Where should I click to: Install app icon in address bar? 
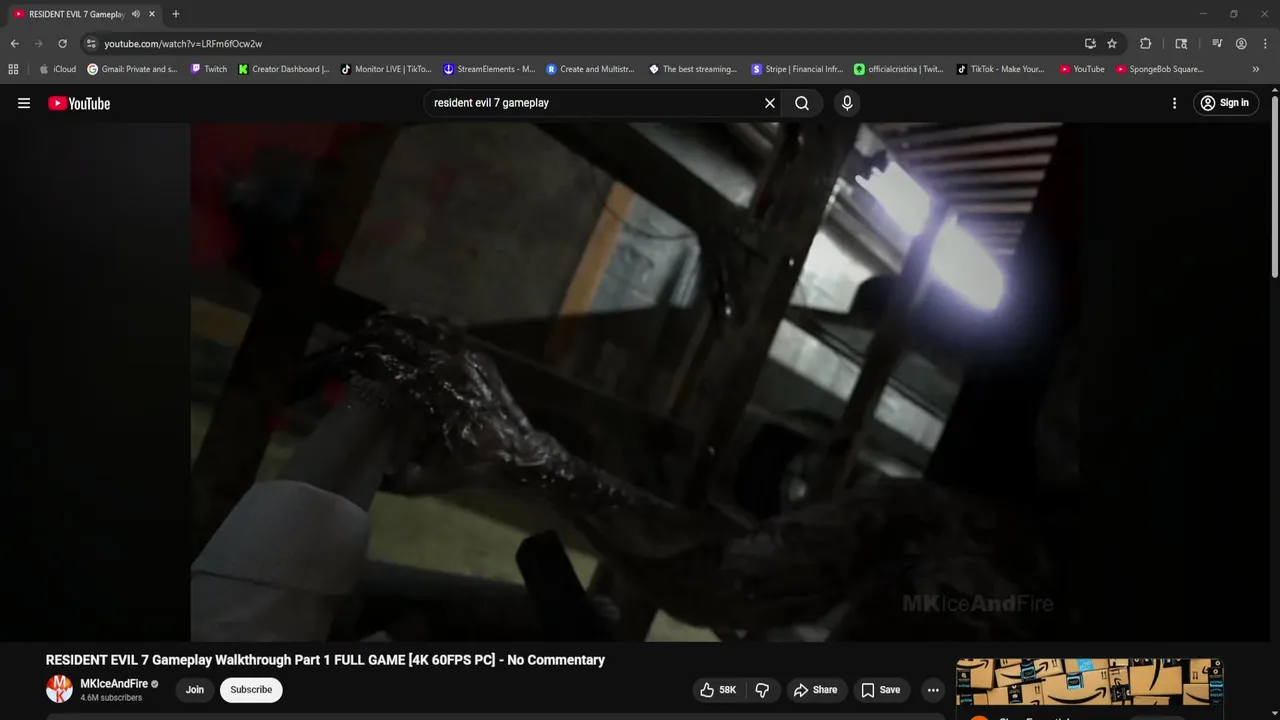pyautogui.click(x=1090, y=44)
